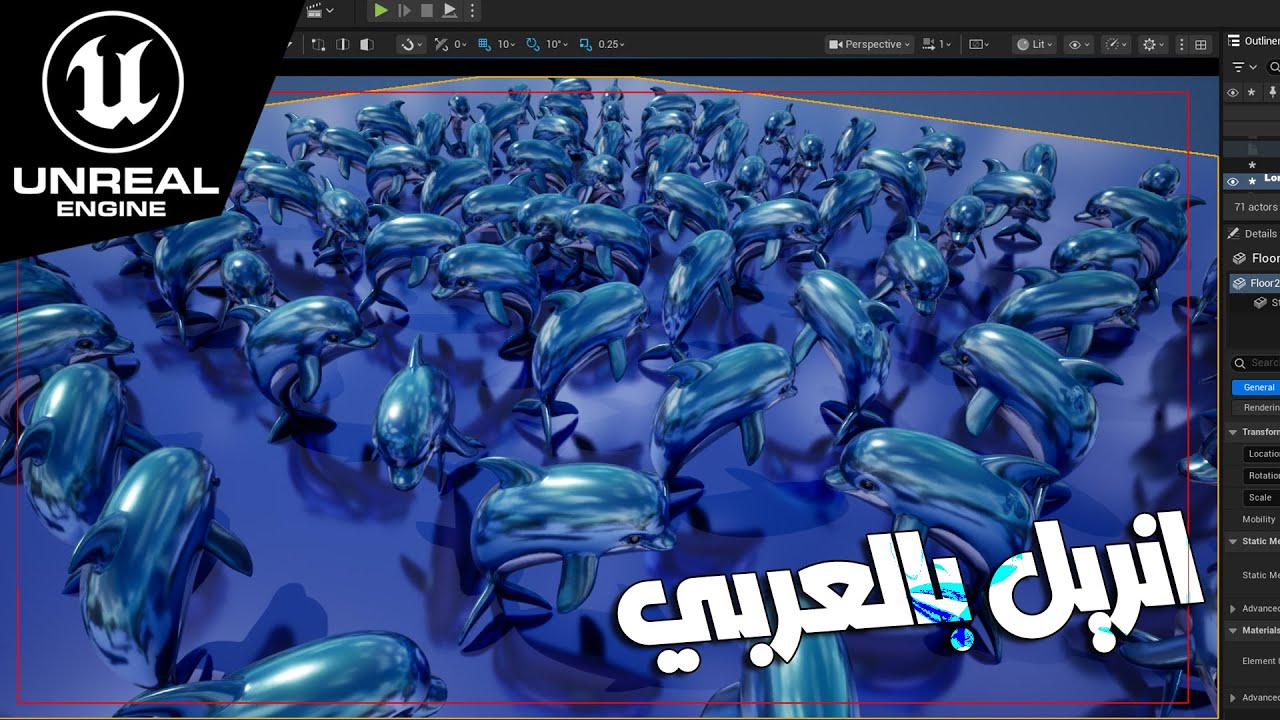Image resolution: width=1280 pixels, height=720 pixels.
Task: Click the Rotation property label
Action: [x=1264, y=475]
